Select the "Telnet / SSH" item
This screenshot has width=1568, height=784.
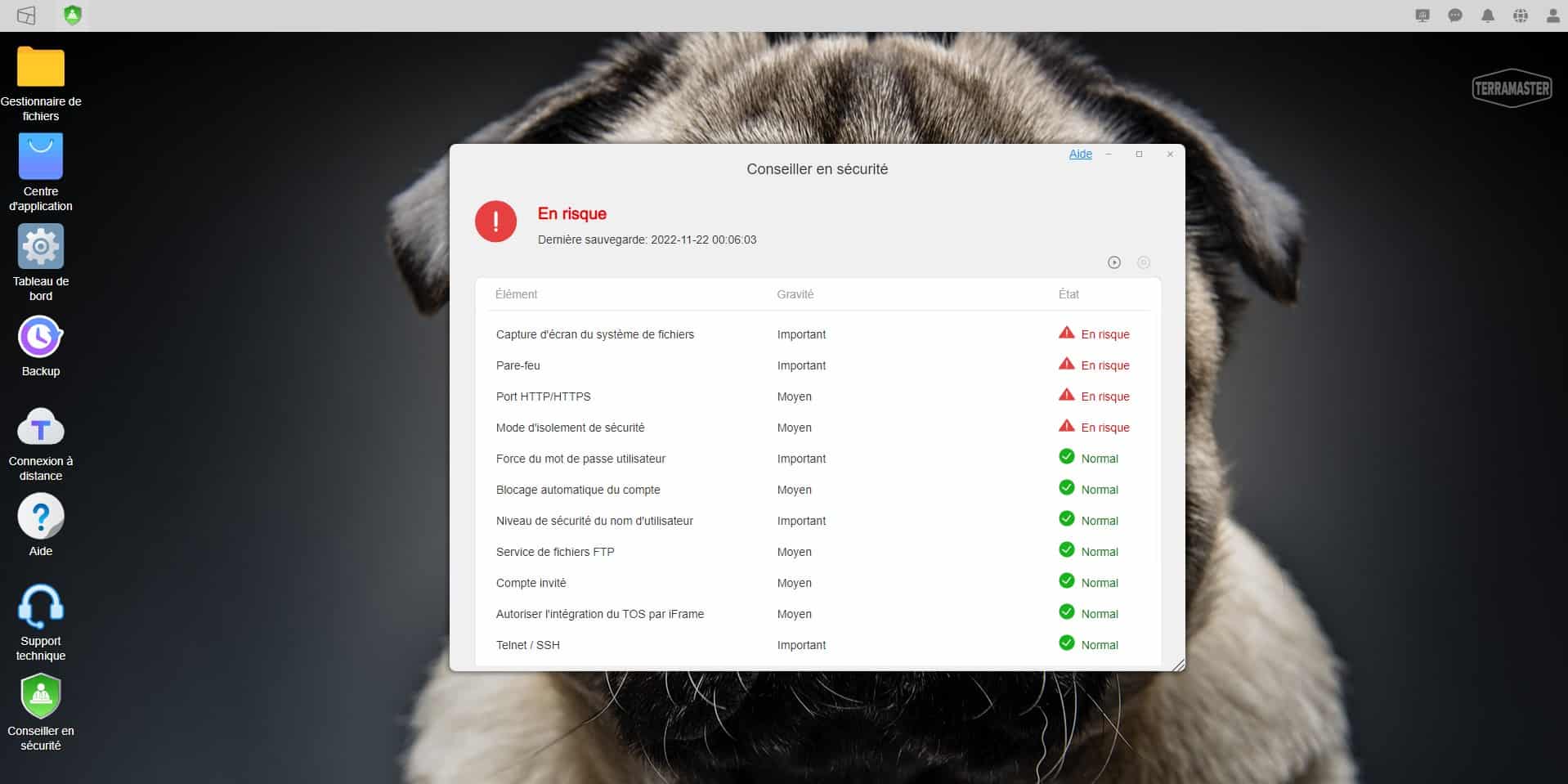(x=528, y=645)
